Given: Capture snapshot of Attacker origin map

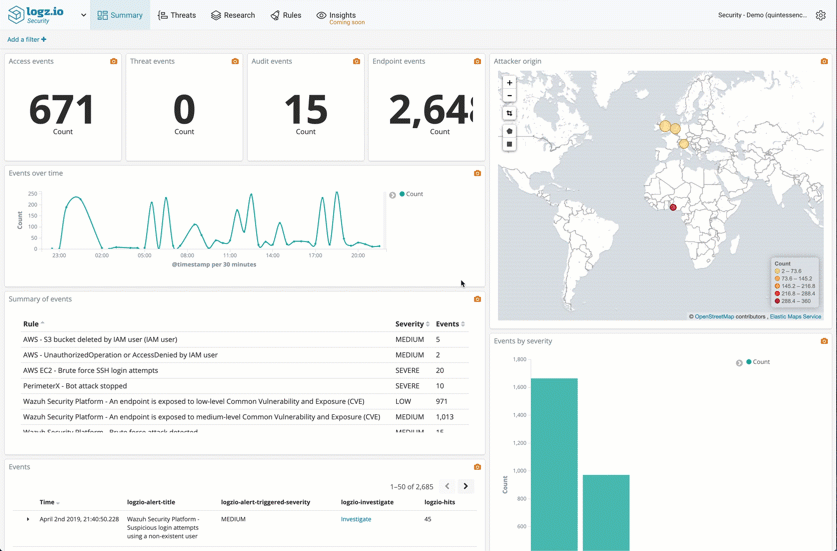Looking at the screenshot, I should click(824, 61).
